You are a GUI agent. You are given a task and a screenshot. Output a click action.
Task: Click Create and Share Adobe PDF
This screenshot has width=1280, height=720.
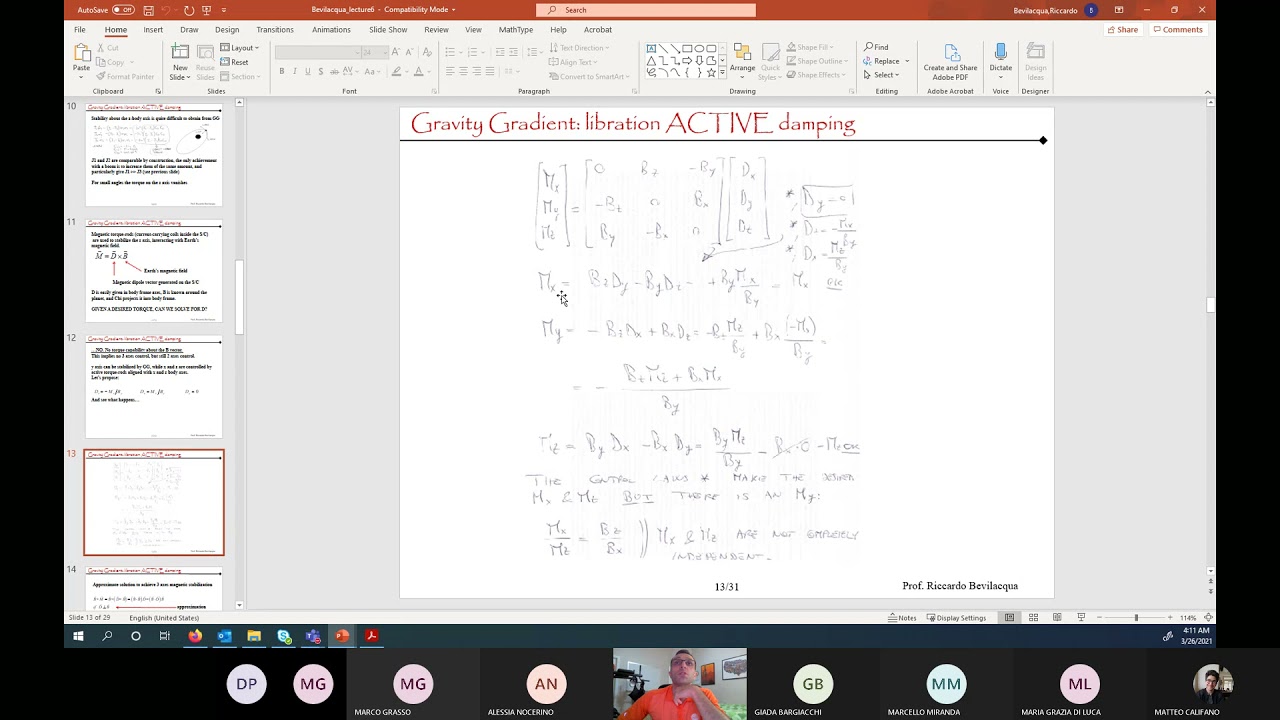pyautogui.click(x=950, y=62)
